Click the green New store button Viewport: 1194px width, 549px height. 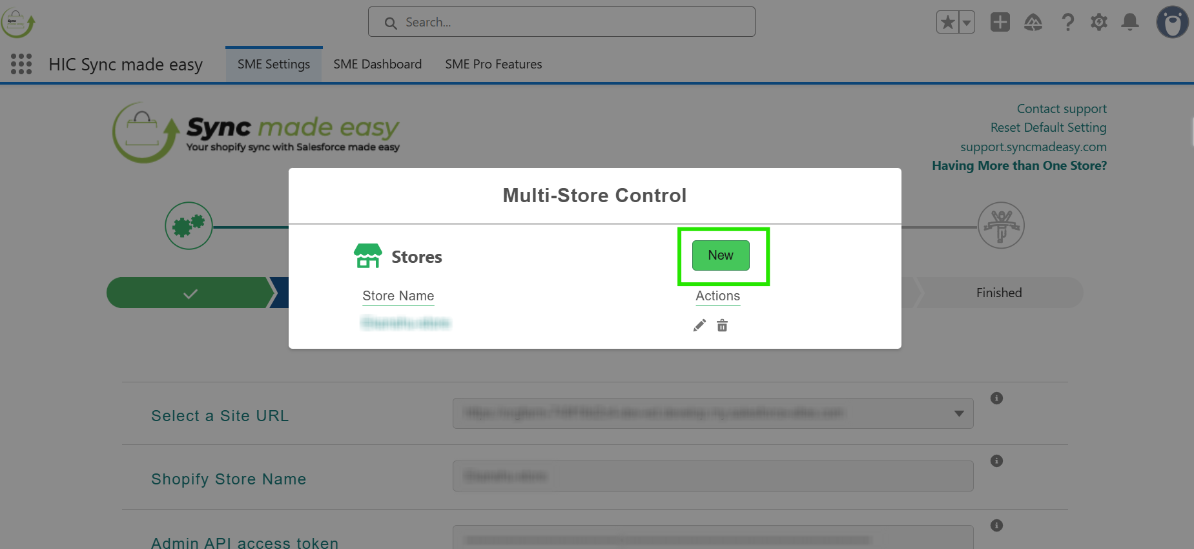(x=720, y=256)
